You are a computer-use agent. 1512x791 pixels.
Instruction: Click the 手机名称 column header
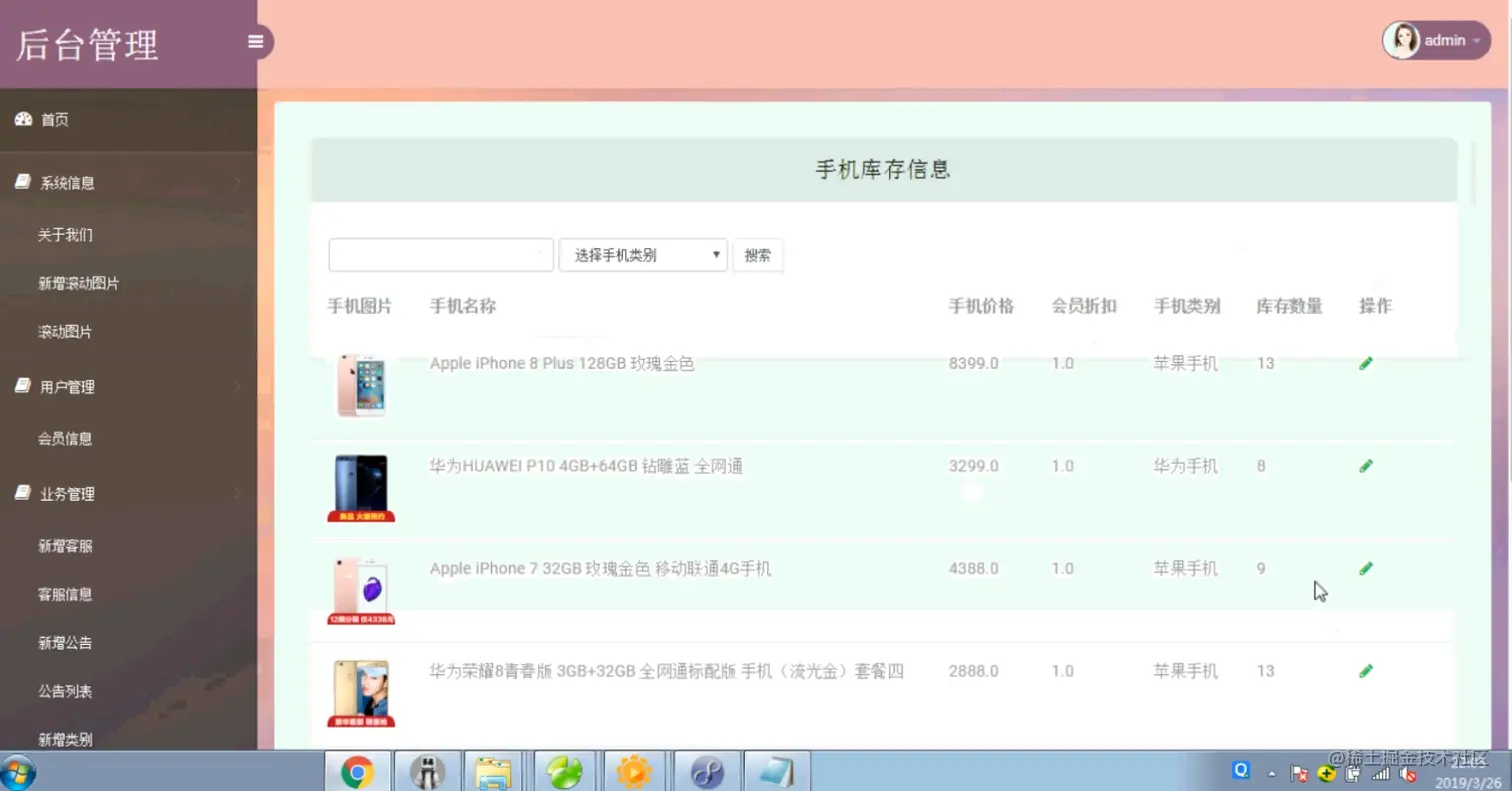point(463,306)
